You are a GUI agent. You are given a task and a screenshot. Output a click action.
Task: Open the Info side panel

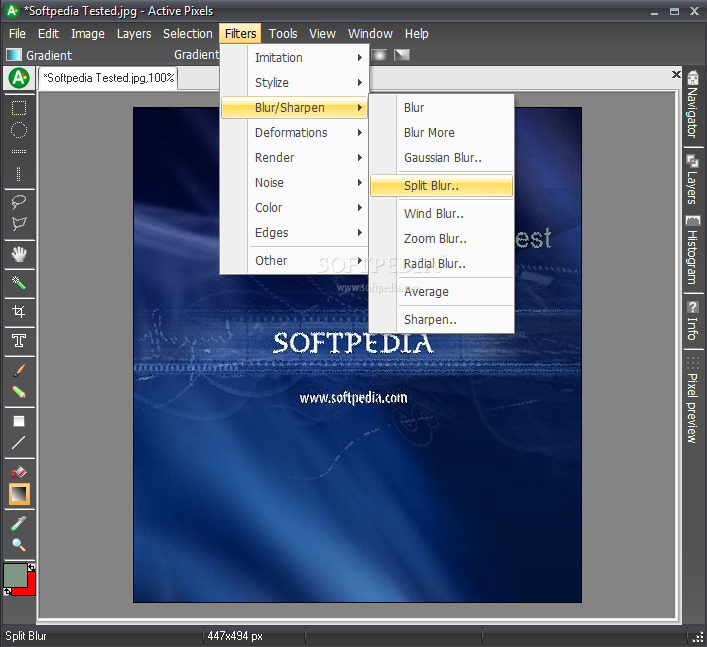click(693, 321)
